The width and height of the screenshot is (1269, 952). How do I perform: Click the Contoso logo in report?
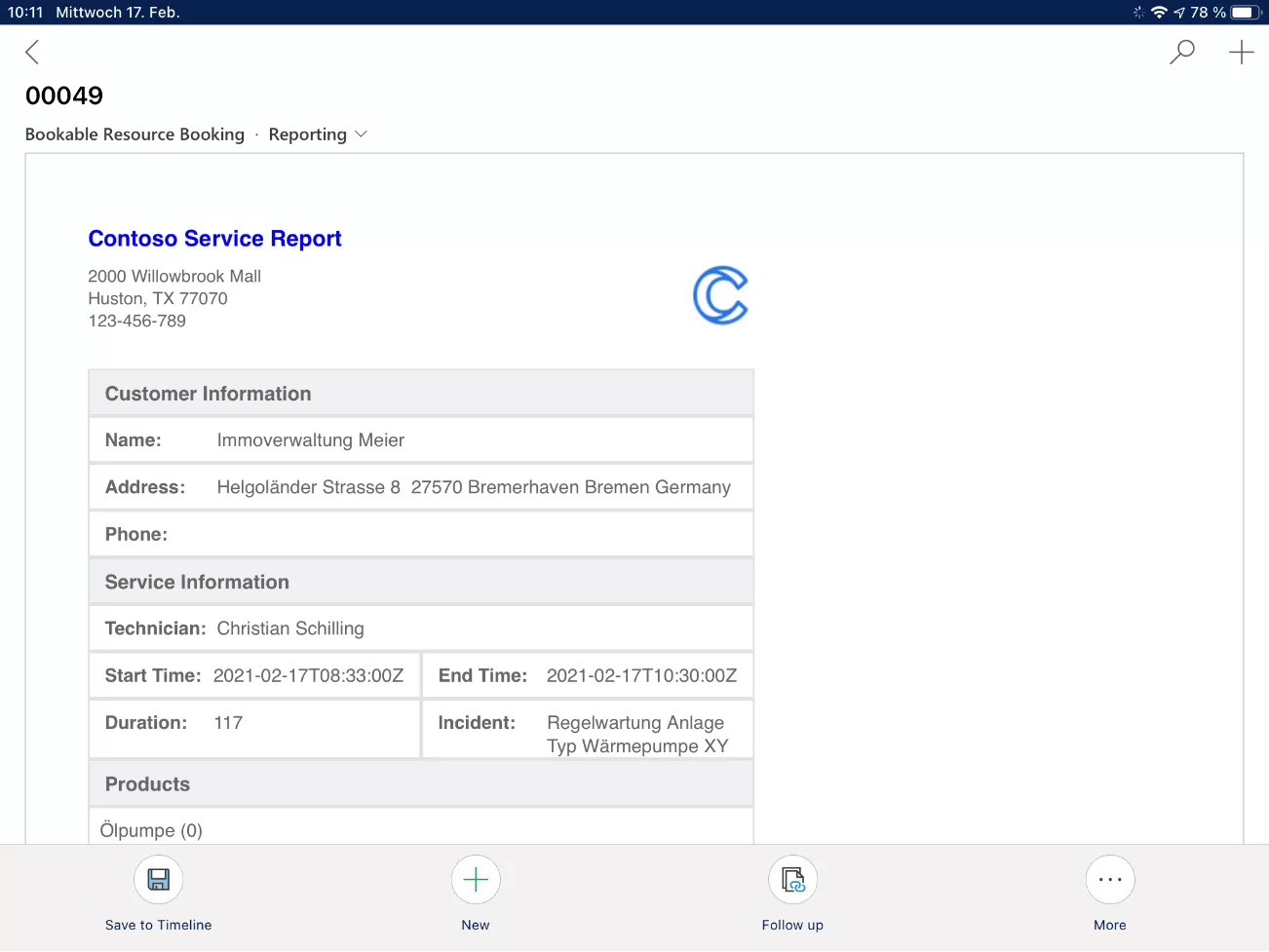click(x=720, y=295)
